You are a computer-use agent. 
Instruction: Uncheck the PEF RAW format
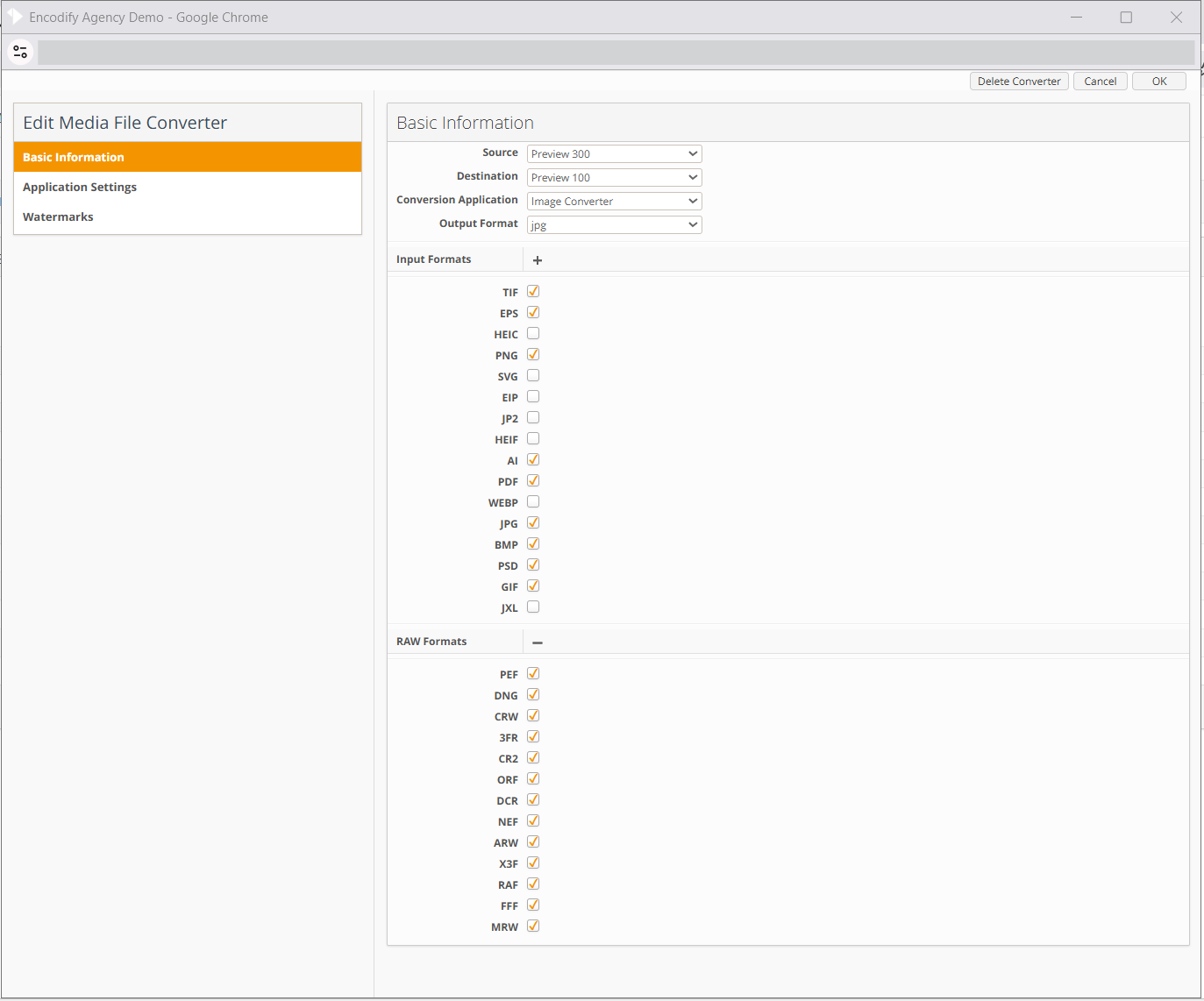533,673
